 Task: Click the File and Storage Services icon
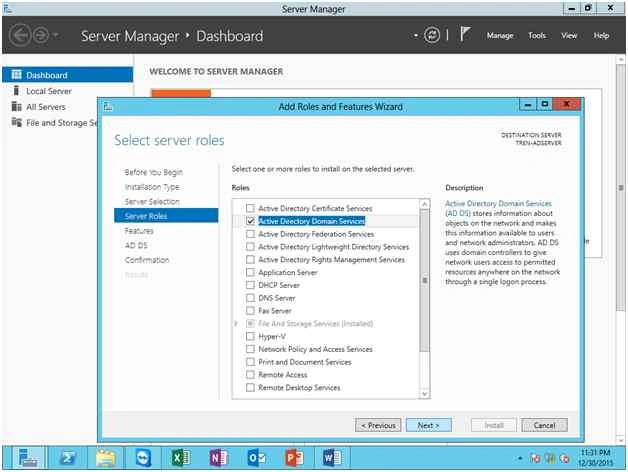coord(16,122)
